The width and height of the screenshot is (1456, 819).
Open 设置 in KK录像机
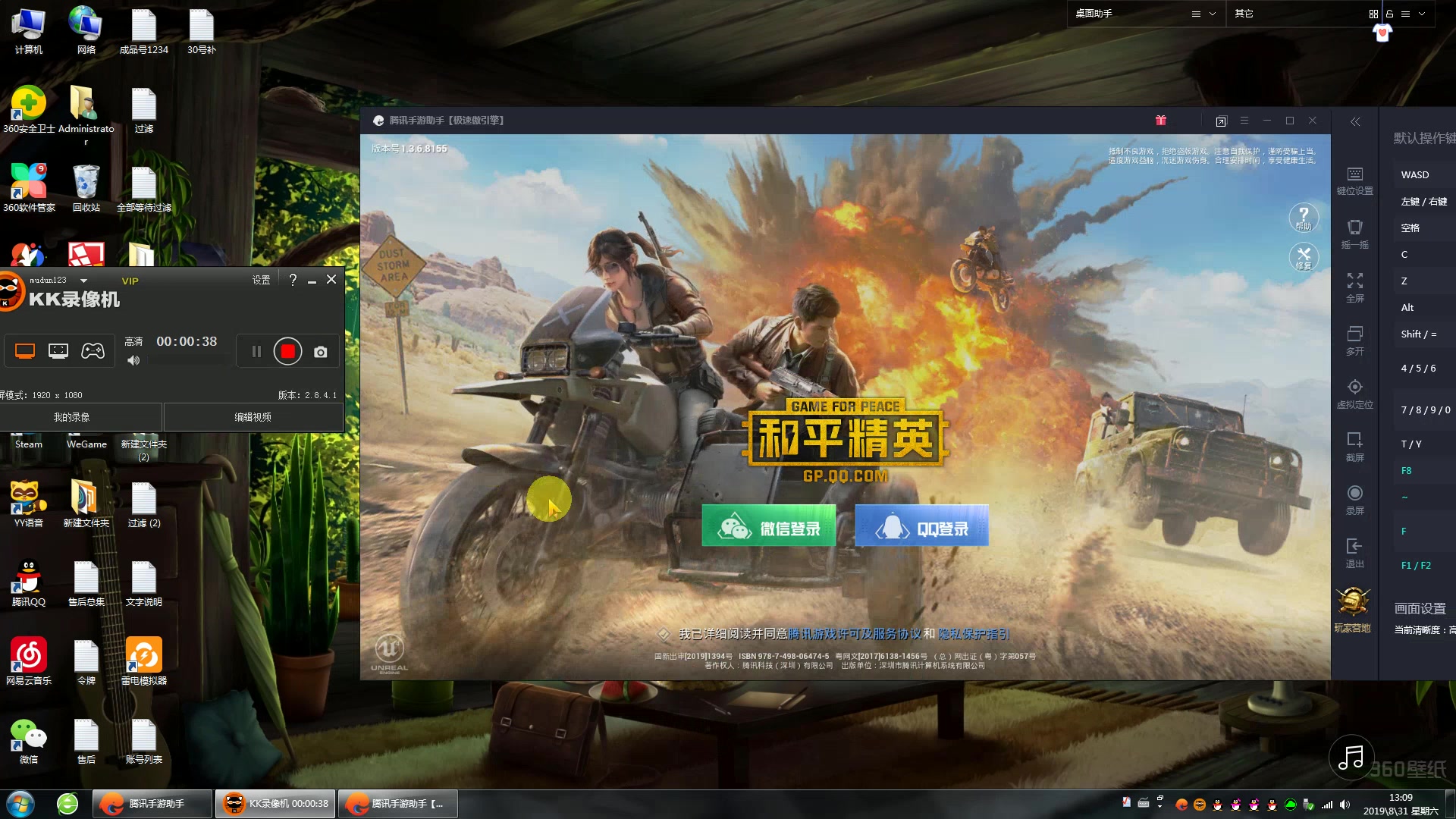(261, 280)
